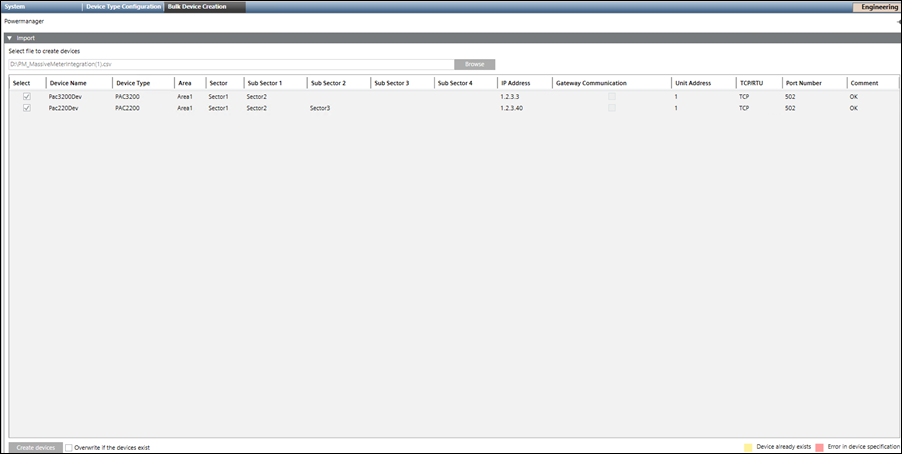Open the Device Type Configuration tab
The image size is (902, 454).
pos(123,6)
